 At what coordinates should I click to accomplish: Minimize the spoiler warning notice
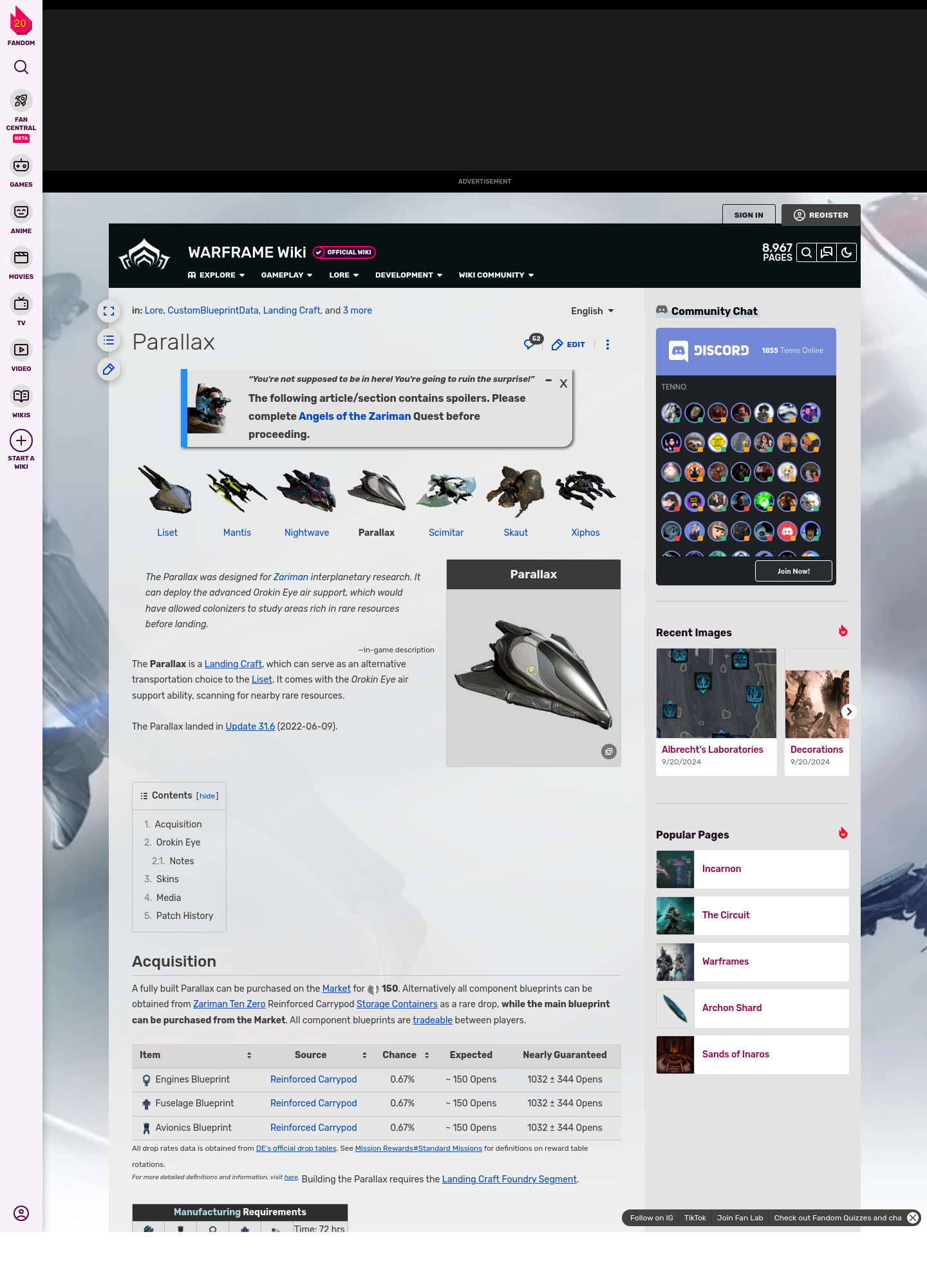coord(548,381)
